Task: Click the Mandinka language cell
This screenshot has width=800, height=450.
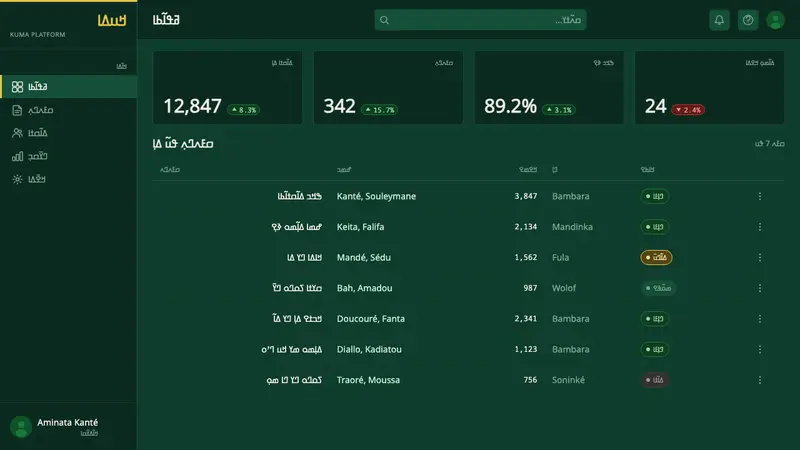Action: pos(572,227)
